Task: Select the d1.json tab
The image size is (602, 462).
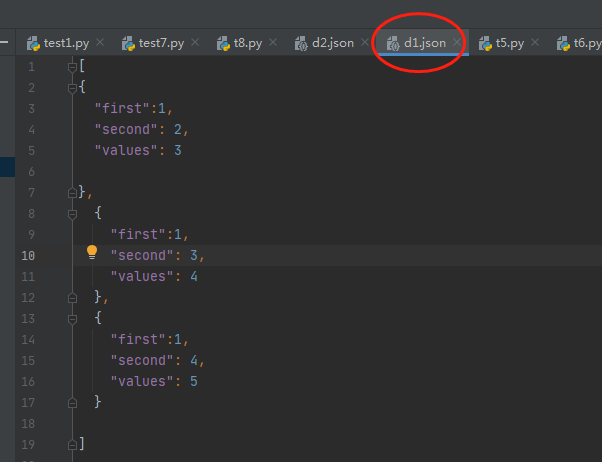Action: (425, 43)
